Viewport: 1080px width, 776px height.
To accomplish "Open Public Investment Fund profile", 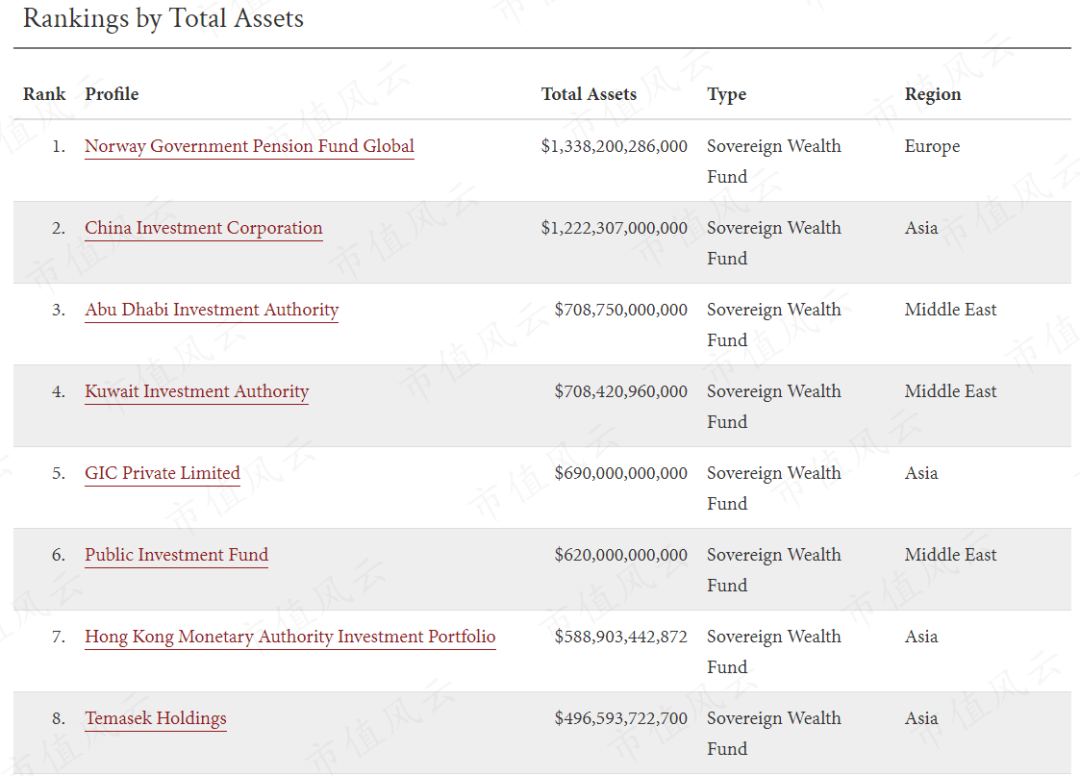I will click(176, 555).
